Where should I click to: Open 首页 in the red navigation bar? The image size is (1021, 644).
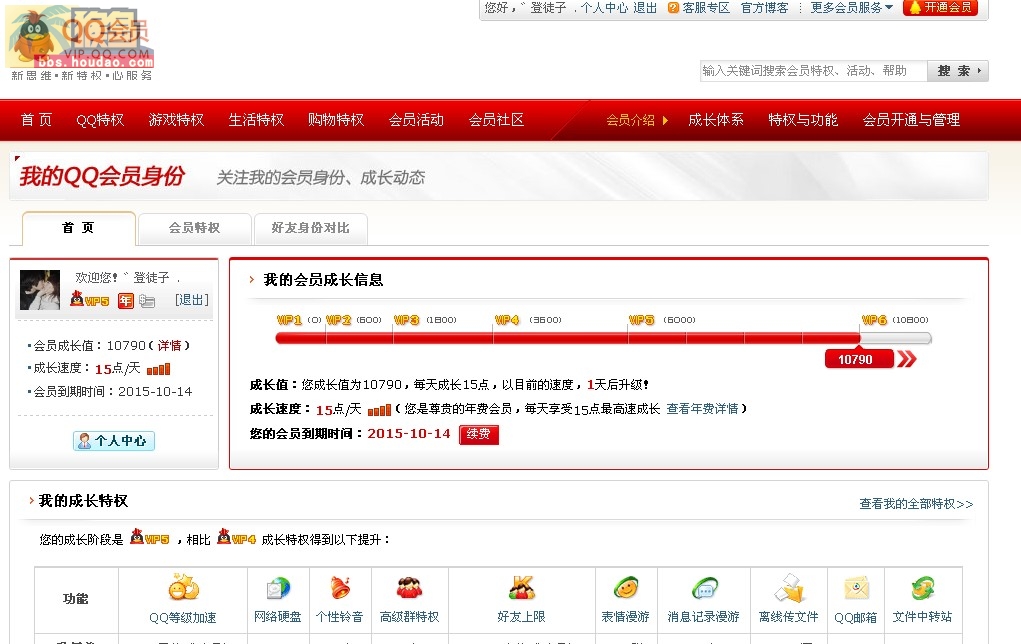pos(36,120)
